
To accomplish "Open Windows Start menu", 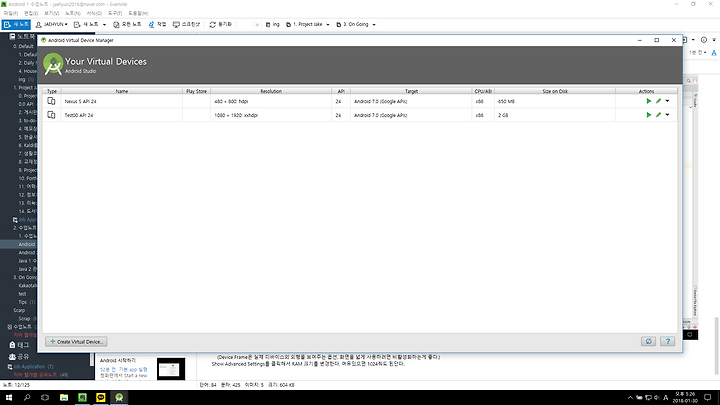I will point(9,397).
